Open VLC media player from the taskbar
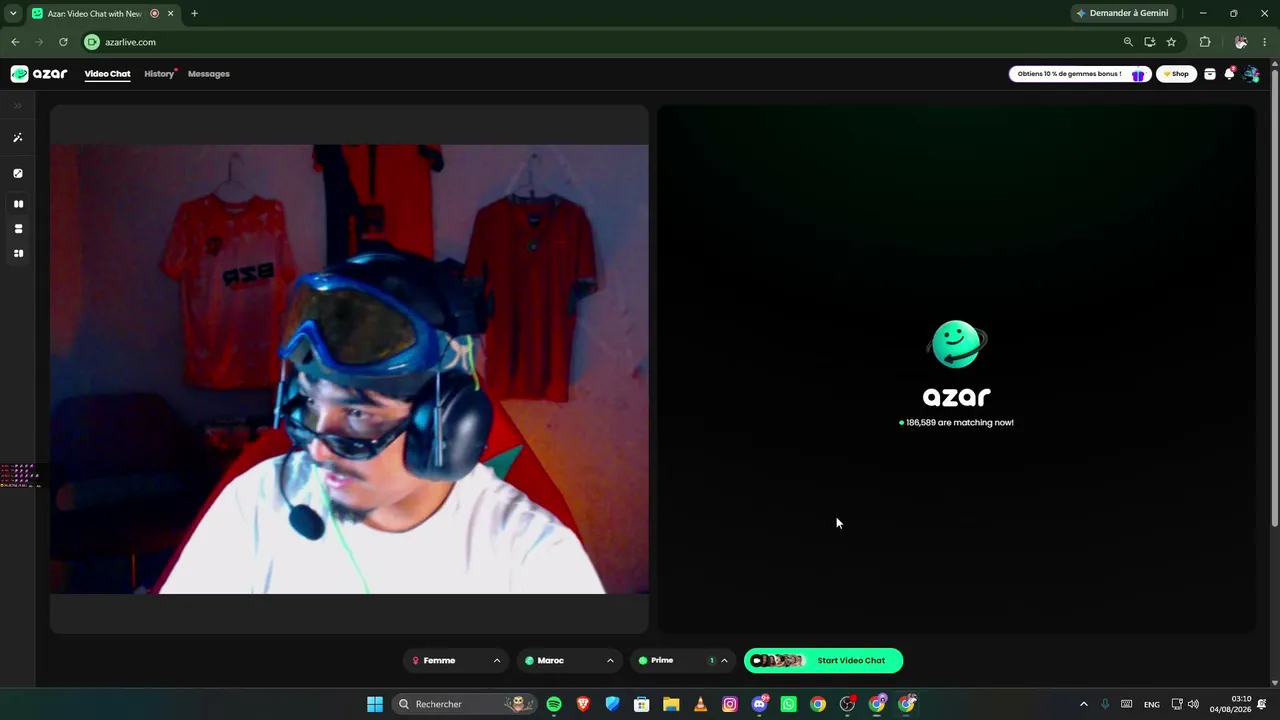 tap(700, 704)
